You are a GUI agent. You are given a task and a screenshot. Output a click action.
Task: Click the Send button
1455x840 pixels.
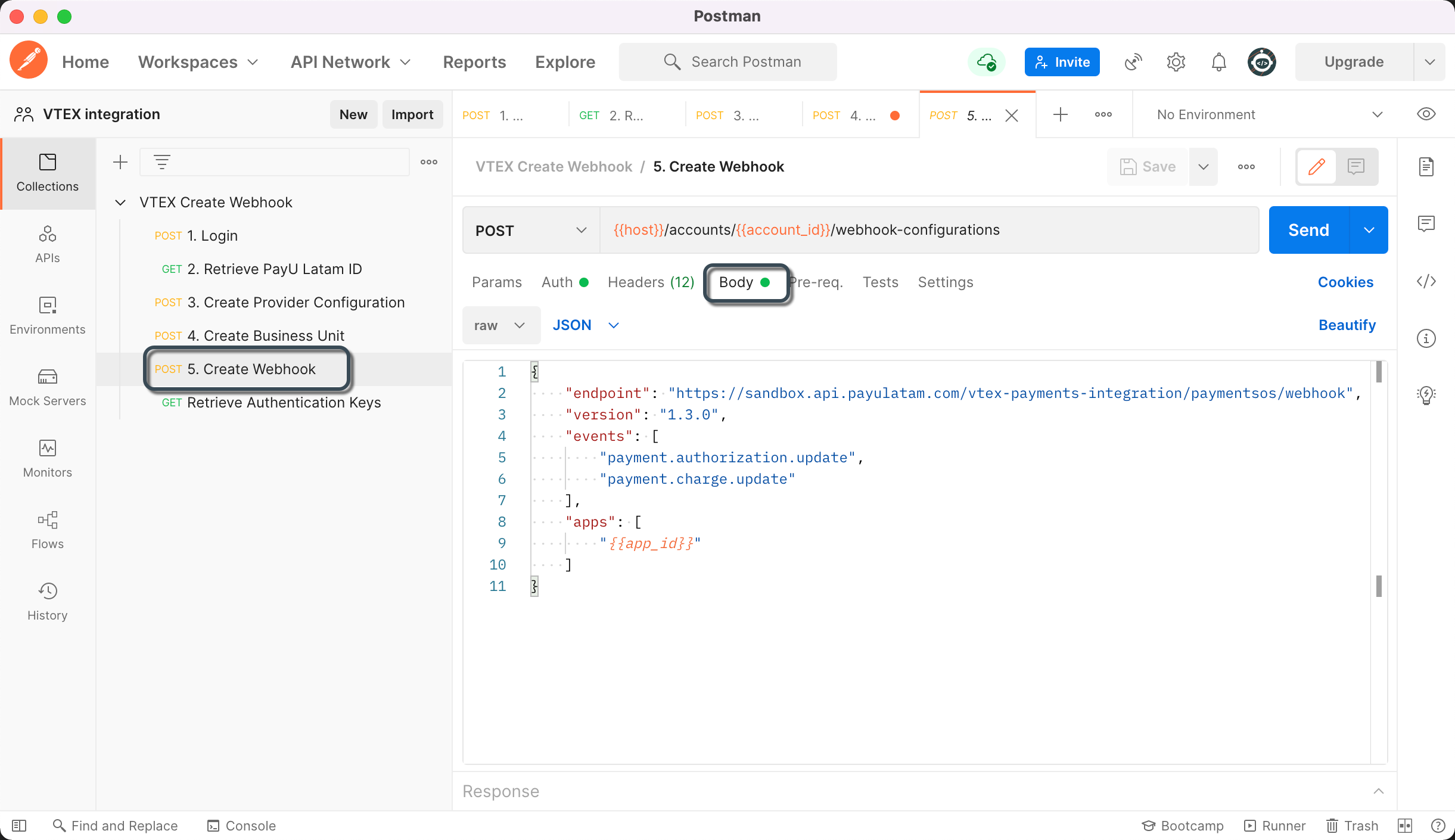pos(1308,230)
